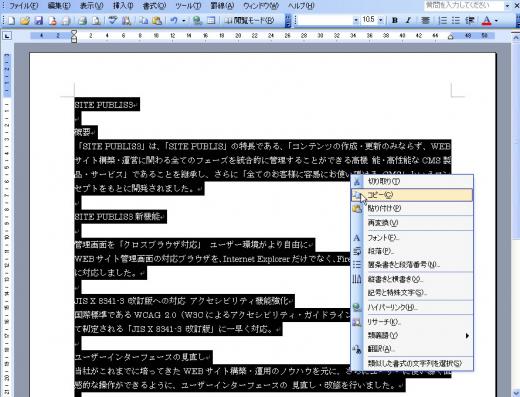Click the Permission icon beside the Save icon

[x=53, y=21]
